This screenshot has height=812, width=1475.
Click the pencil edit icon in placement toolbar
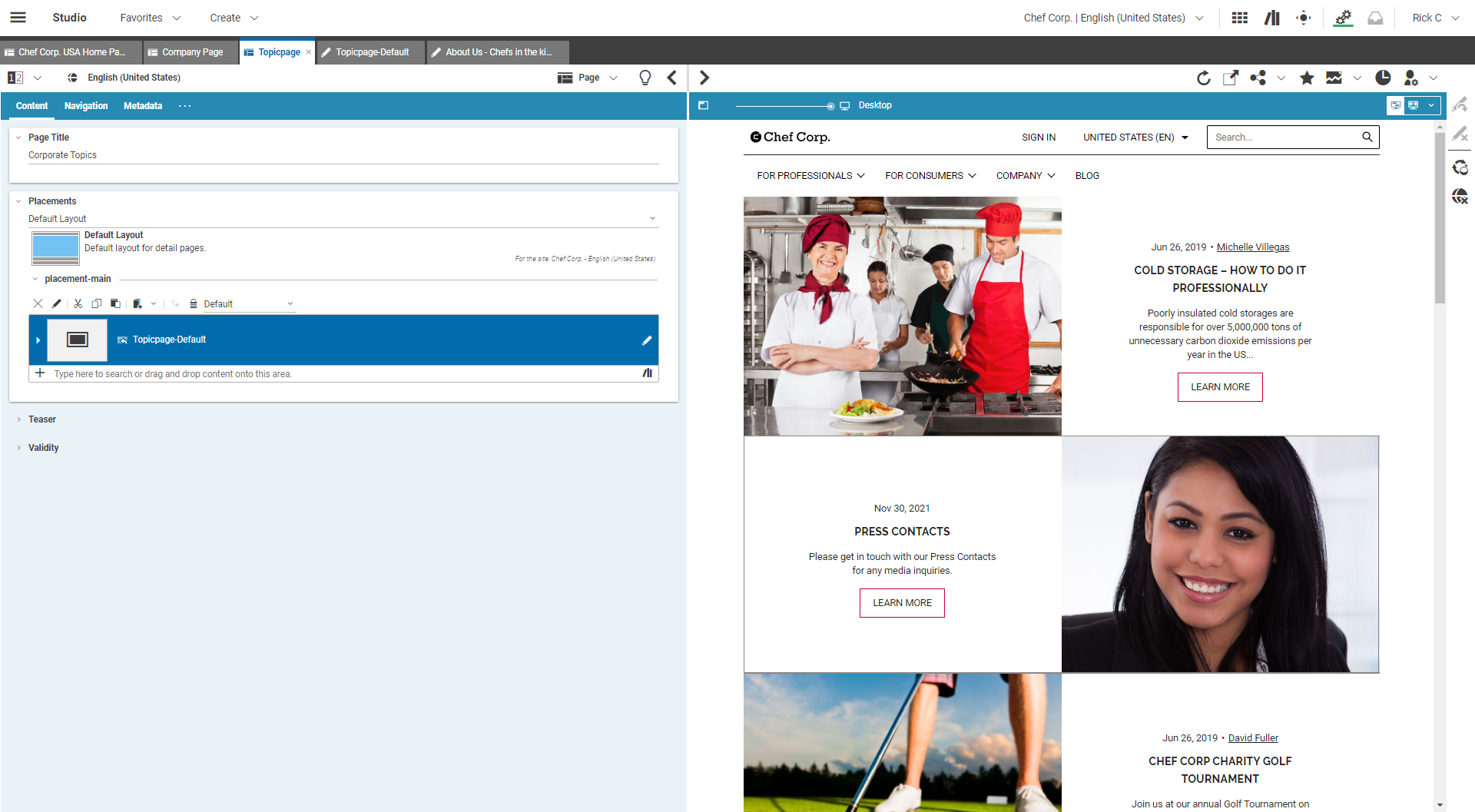56,303
